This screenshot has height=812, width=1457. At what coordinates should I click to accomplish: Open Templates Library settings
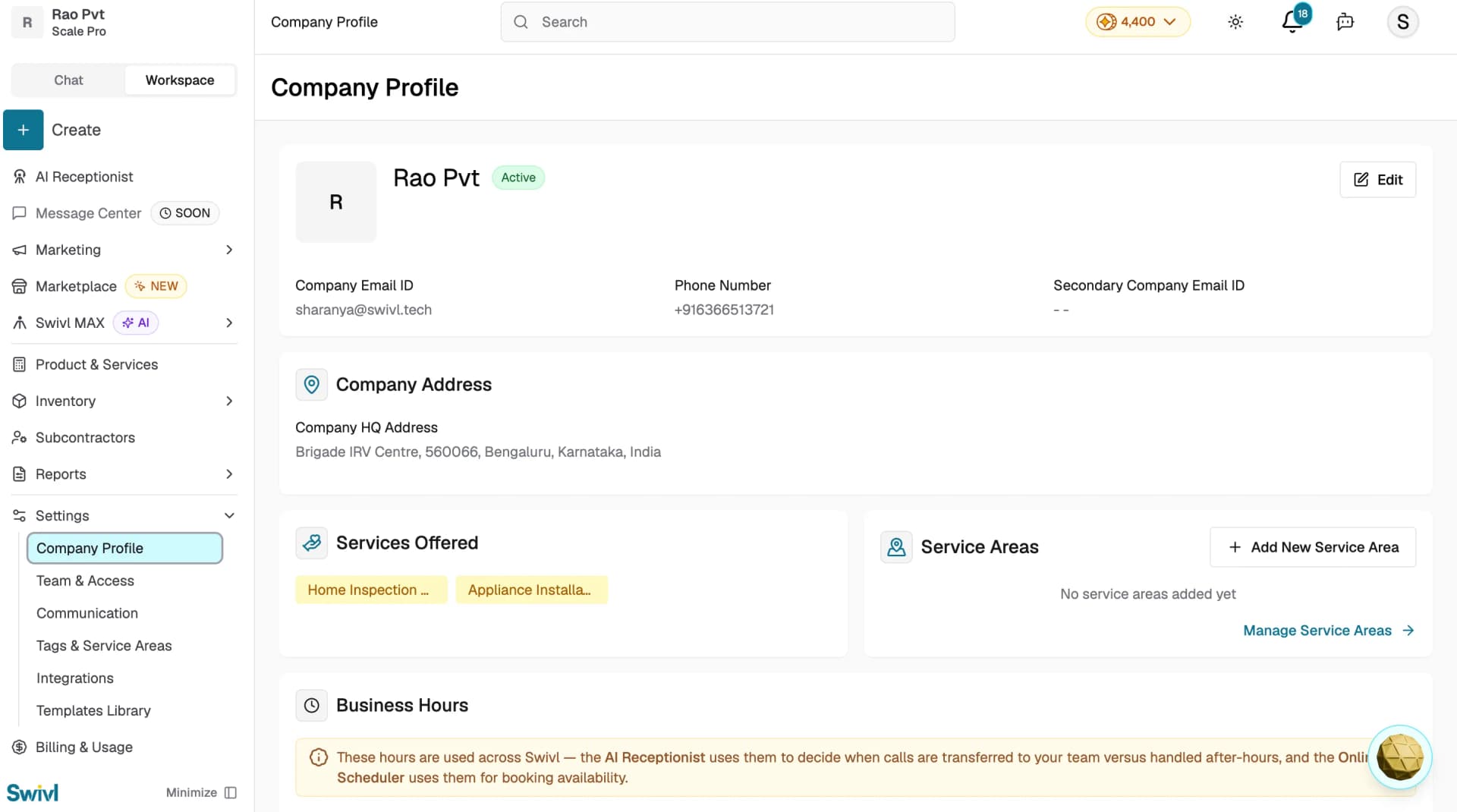click(x=93, y=711)
